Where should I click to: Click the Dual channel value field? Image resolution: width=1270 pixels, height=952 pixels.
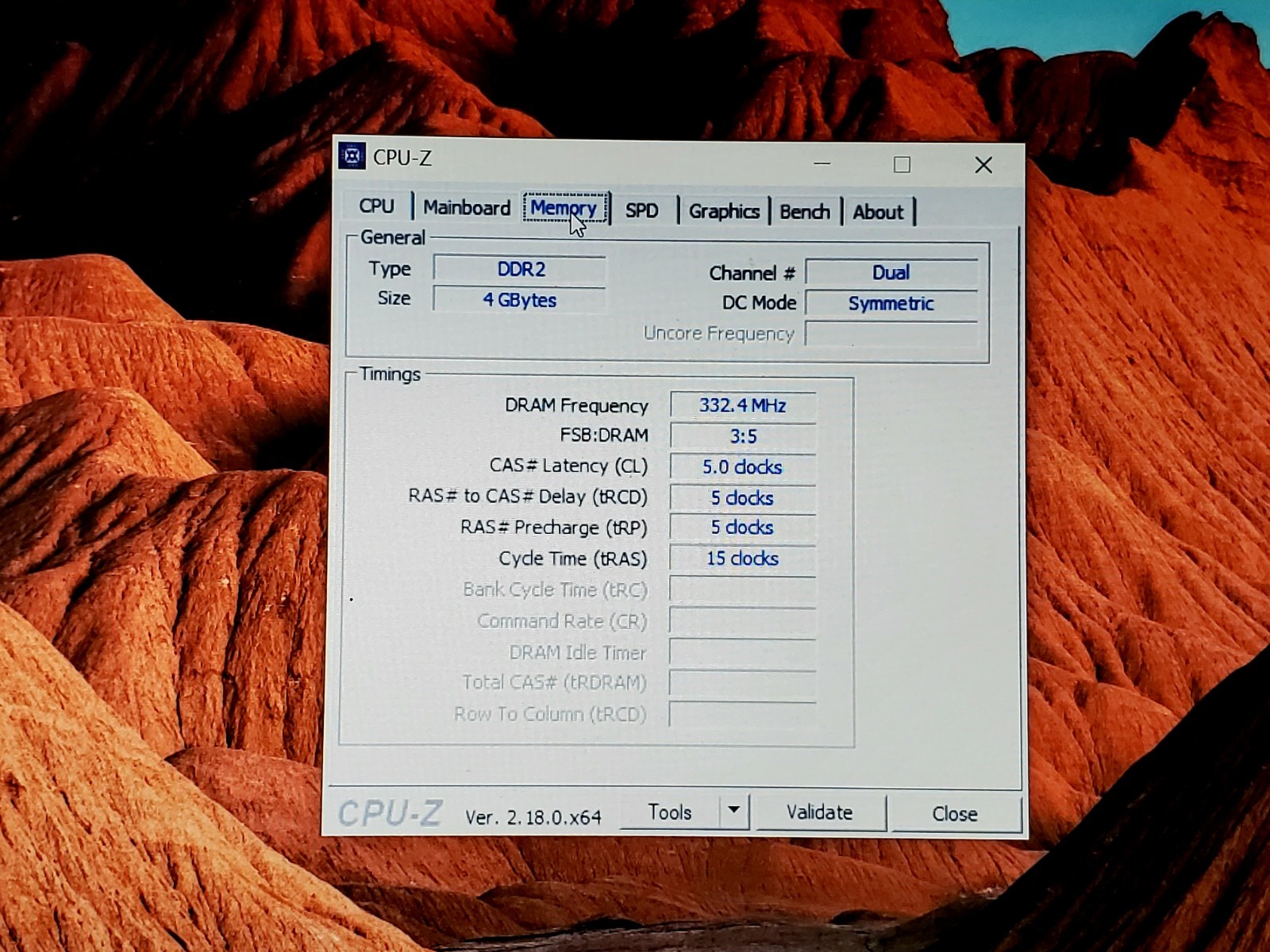(x=891, y=272)
